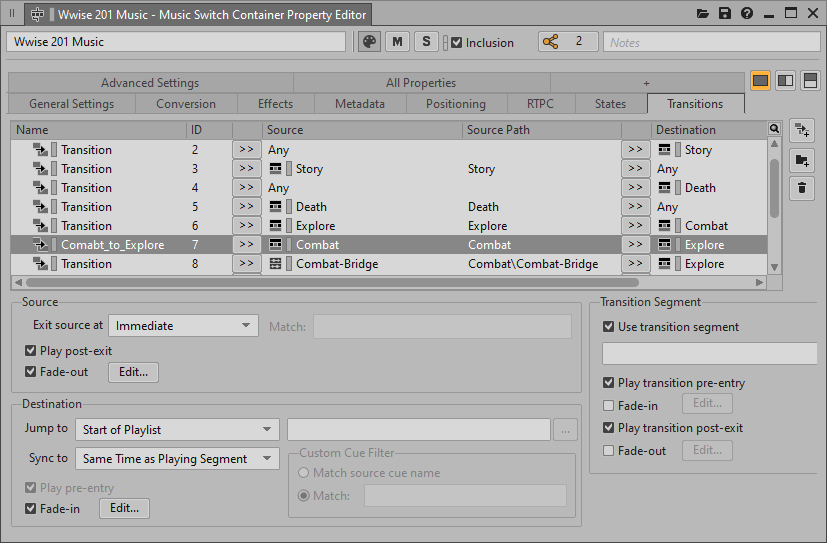Click the Story destination icon in row 2
Viewport: 827px width, 543px height.
tap(665, 150)
